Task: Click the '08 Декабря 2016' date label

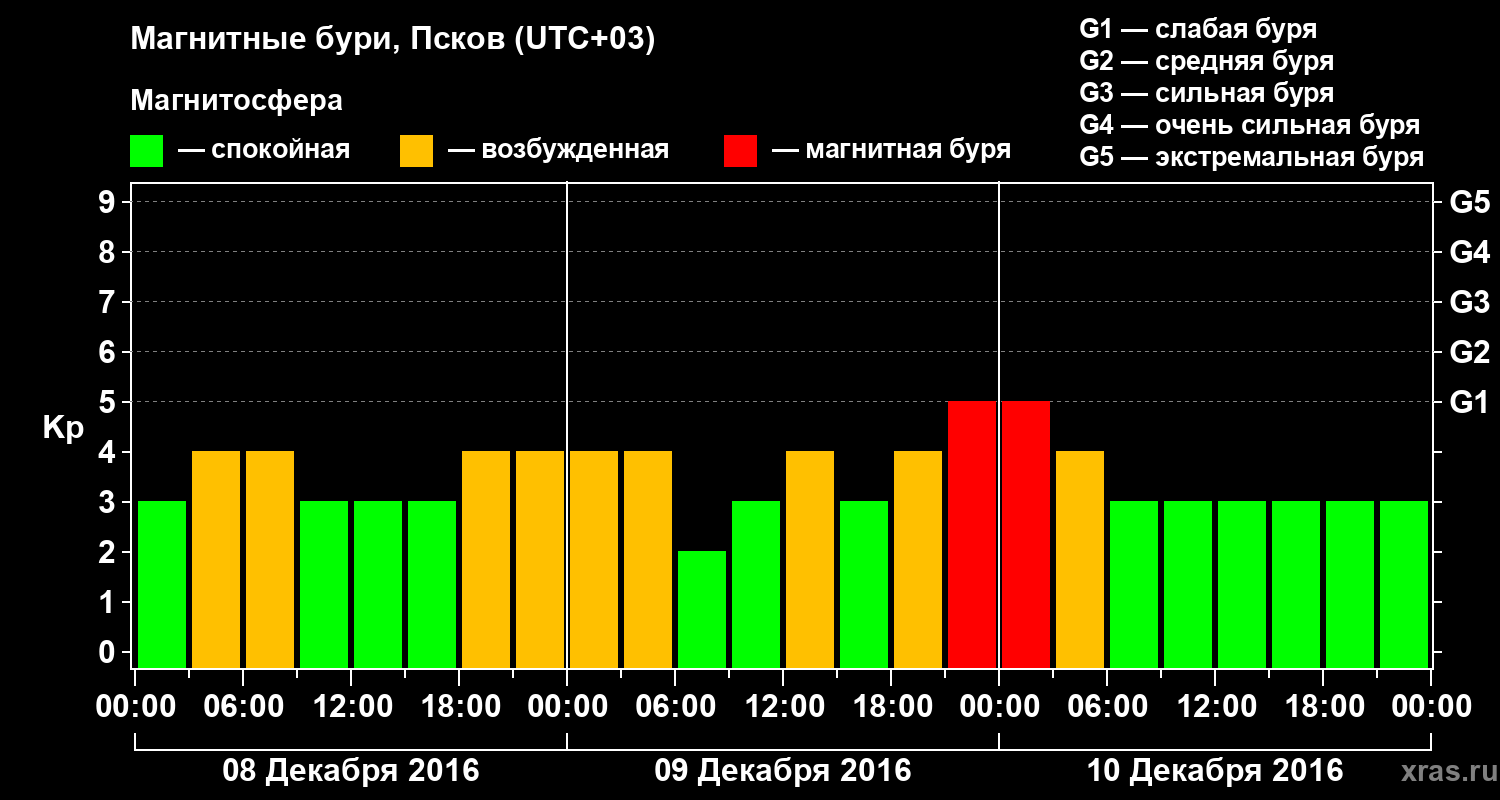Action: pos(350,771)
